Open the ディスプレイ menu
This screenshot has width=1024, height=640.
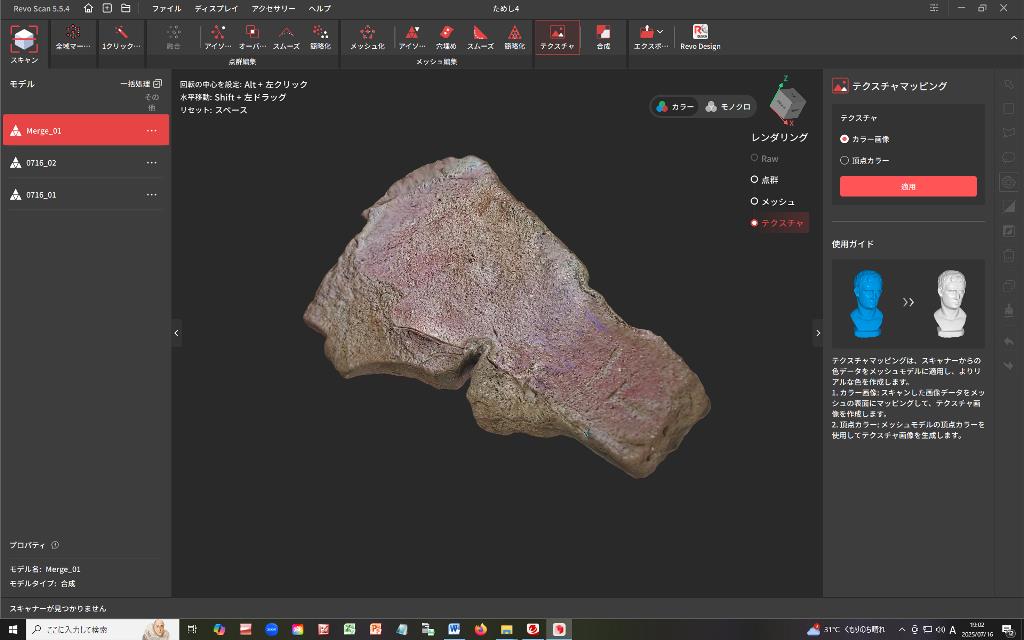[x=216, y=8]
